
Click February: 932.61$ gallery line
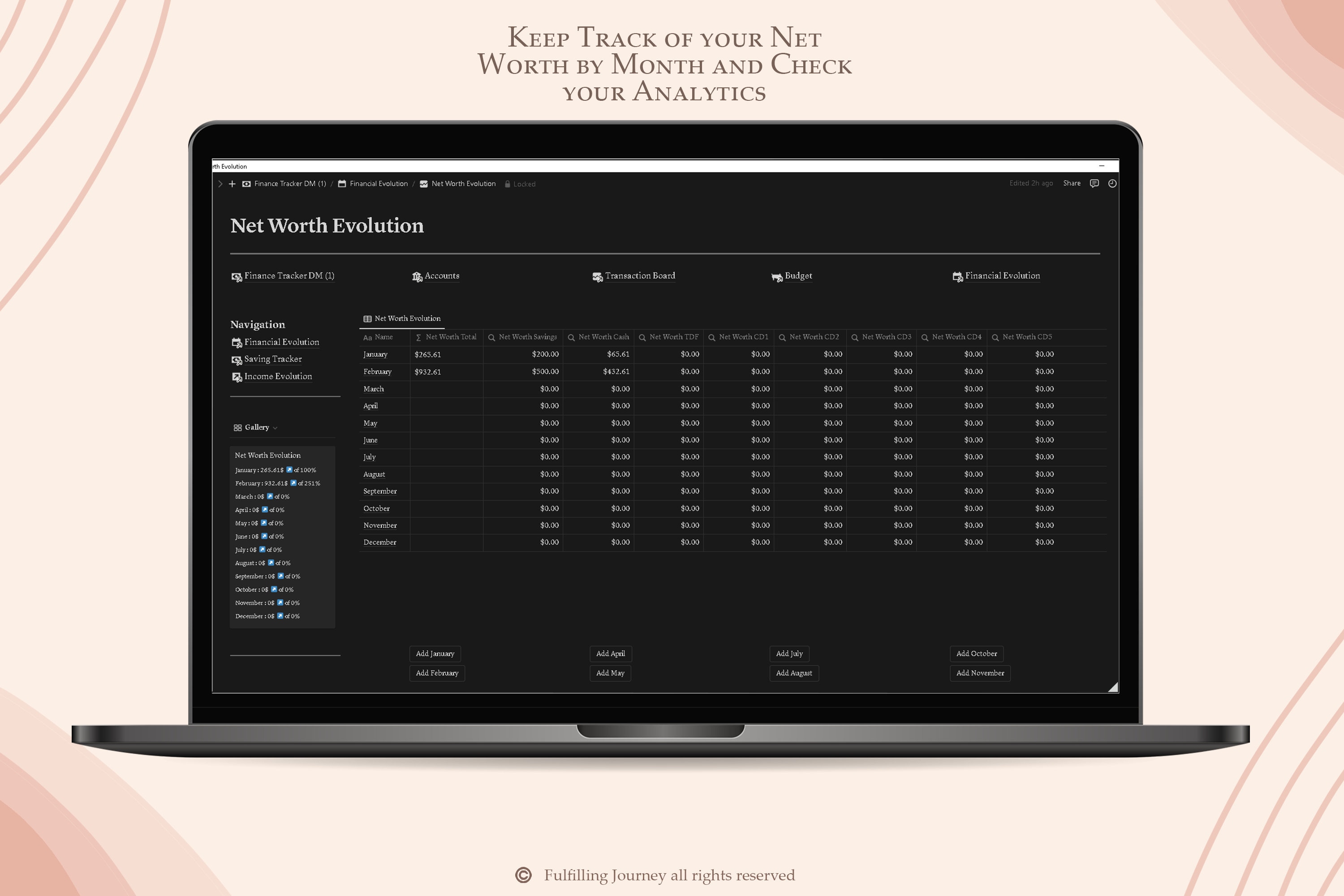278,483
